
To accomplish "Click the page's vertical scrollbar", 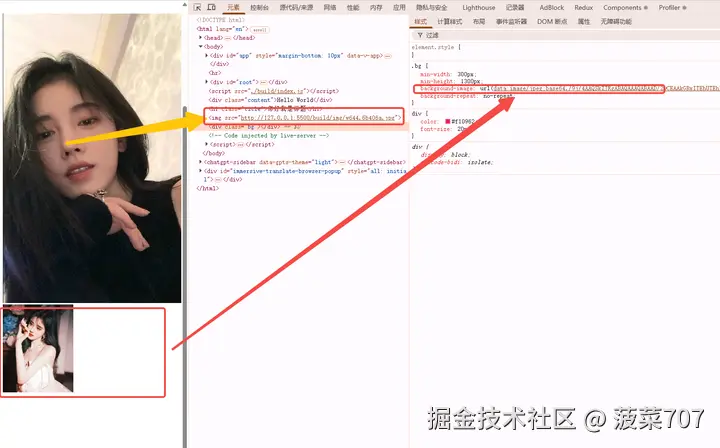I will point(185,275).
